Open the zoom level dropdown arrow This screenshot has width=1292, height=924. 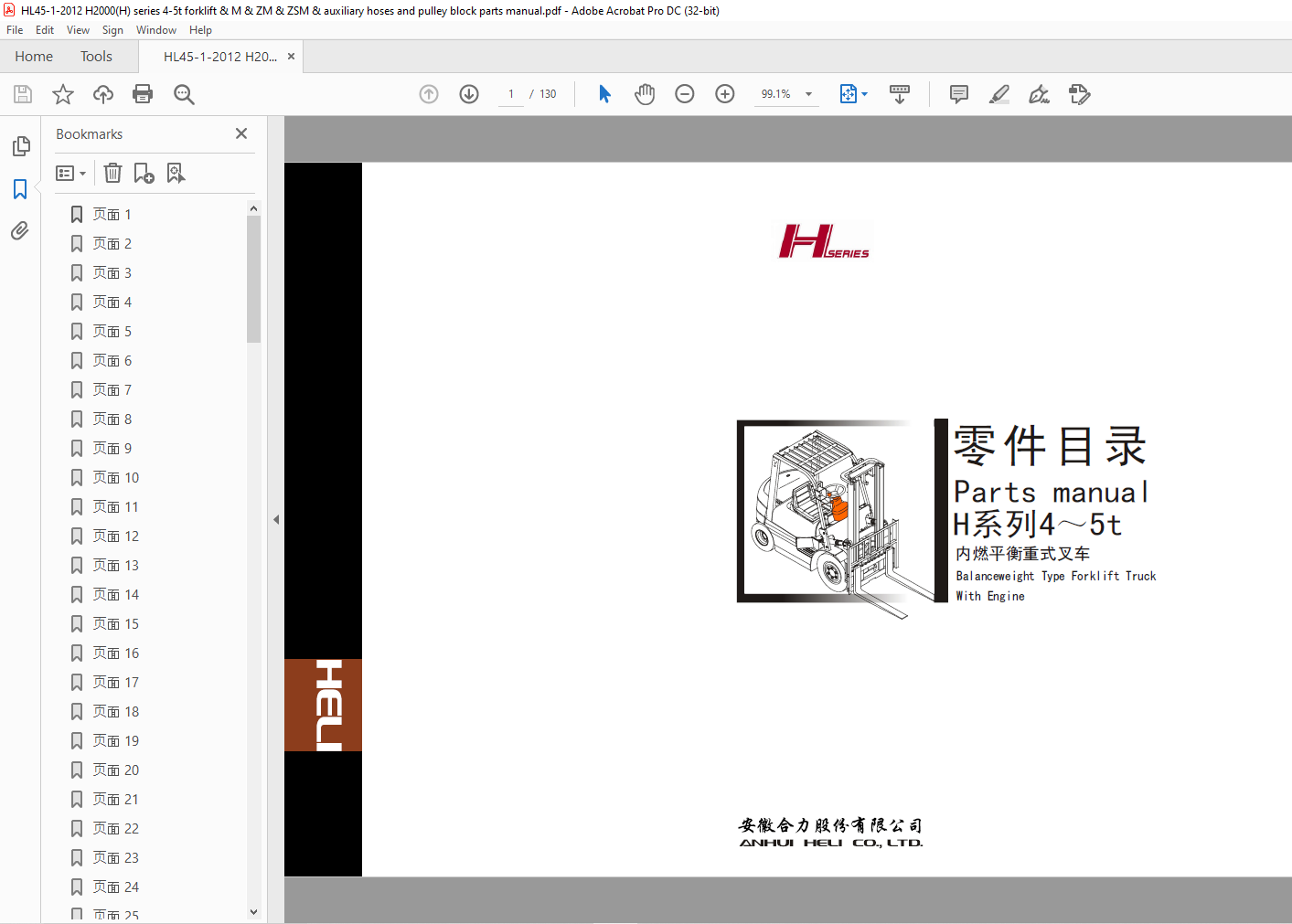coord(808,94)
